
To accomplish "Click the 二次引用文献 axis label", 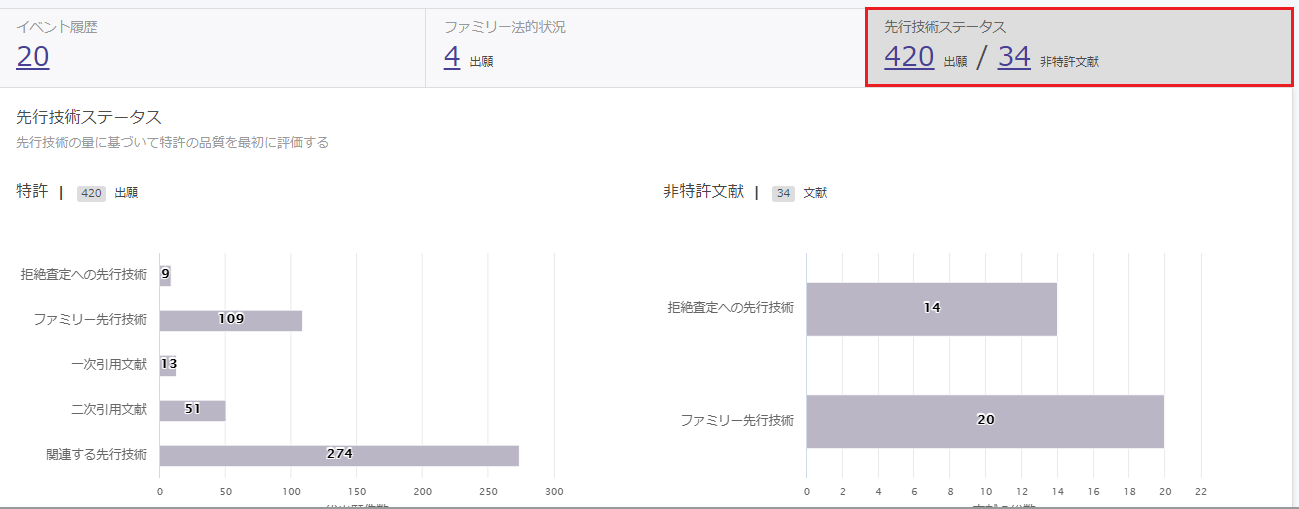I will tap(109, 409).
